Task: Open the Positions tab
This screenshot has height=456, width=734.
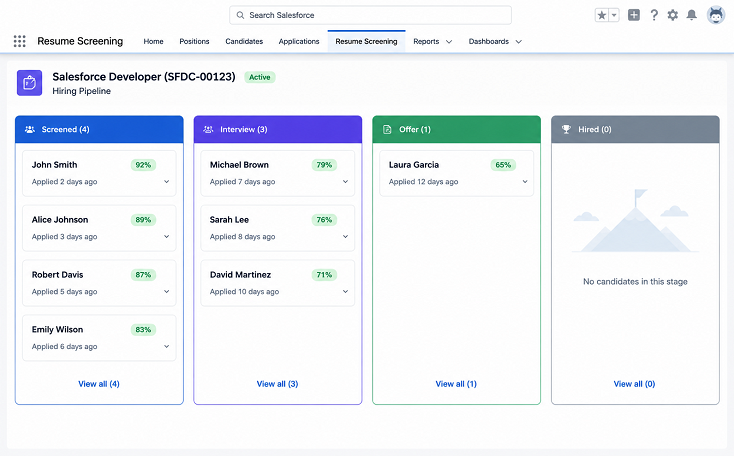Action: [x=194, y=41]
